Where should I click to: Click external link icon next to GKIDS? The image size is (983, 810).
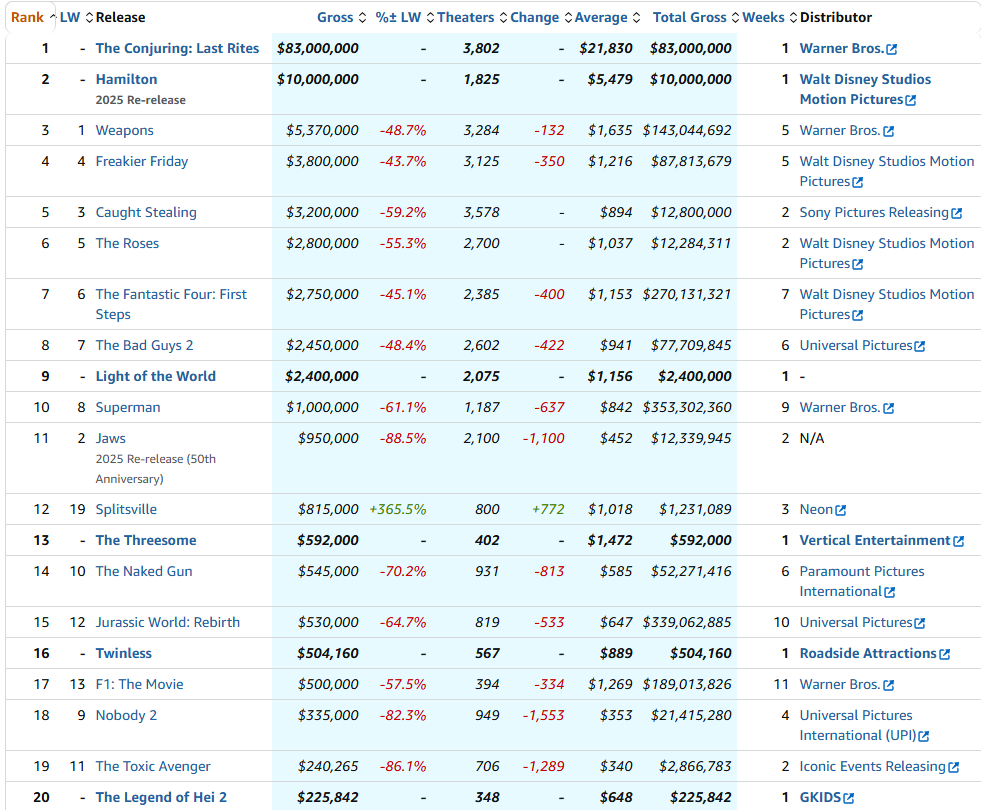pos(849,798)
